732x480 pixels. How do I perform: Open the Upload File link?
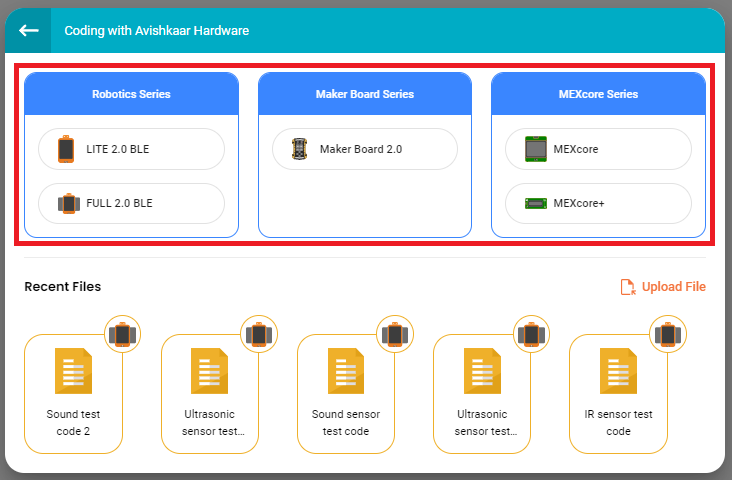point(663,287)
